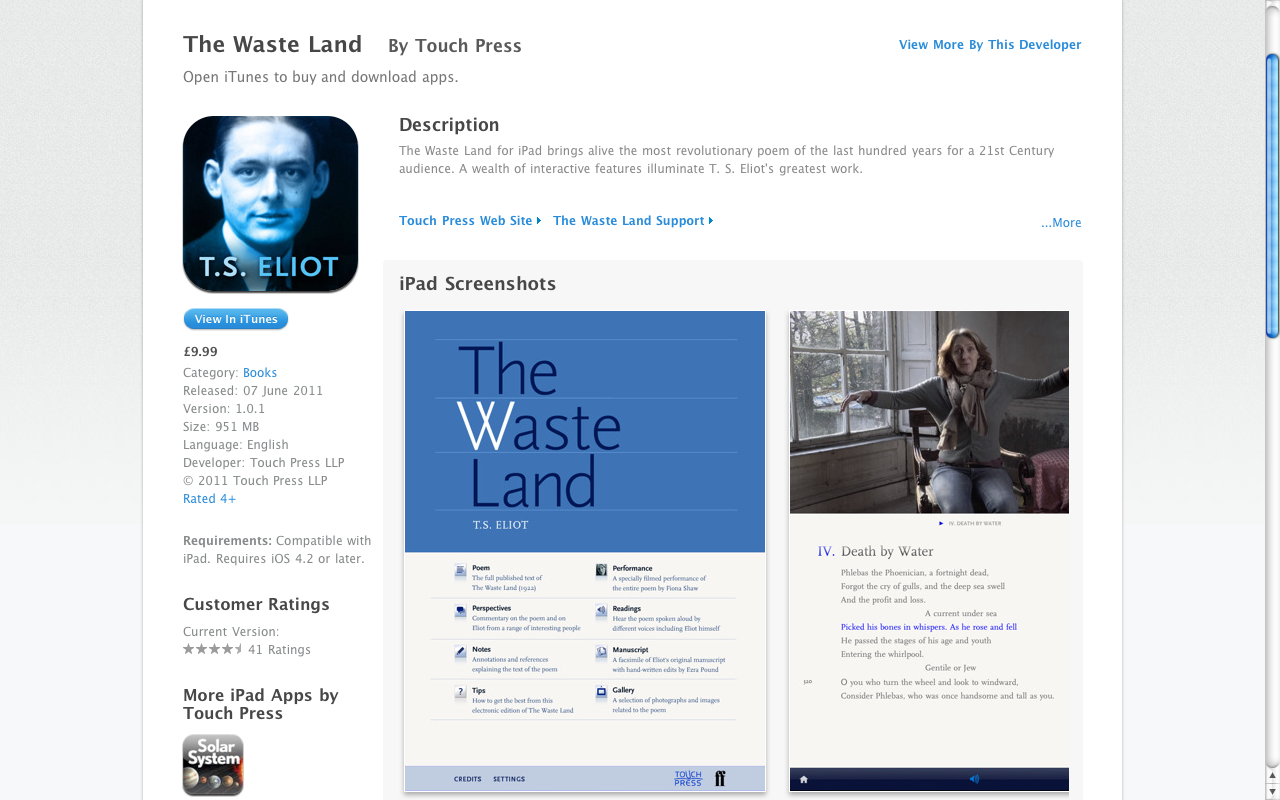This screenshot has height=800, width=1280.
Task: Expand description with the ...More link
Action: (1061, 223)
